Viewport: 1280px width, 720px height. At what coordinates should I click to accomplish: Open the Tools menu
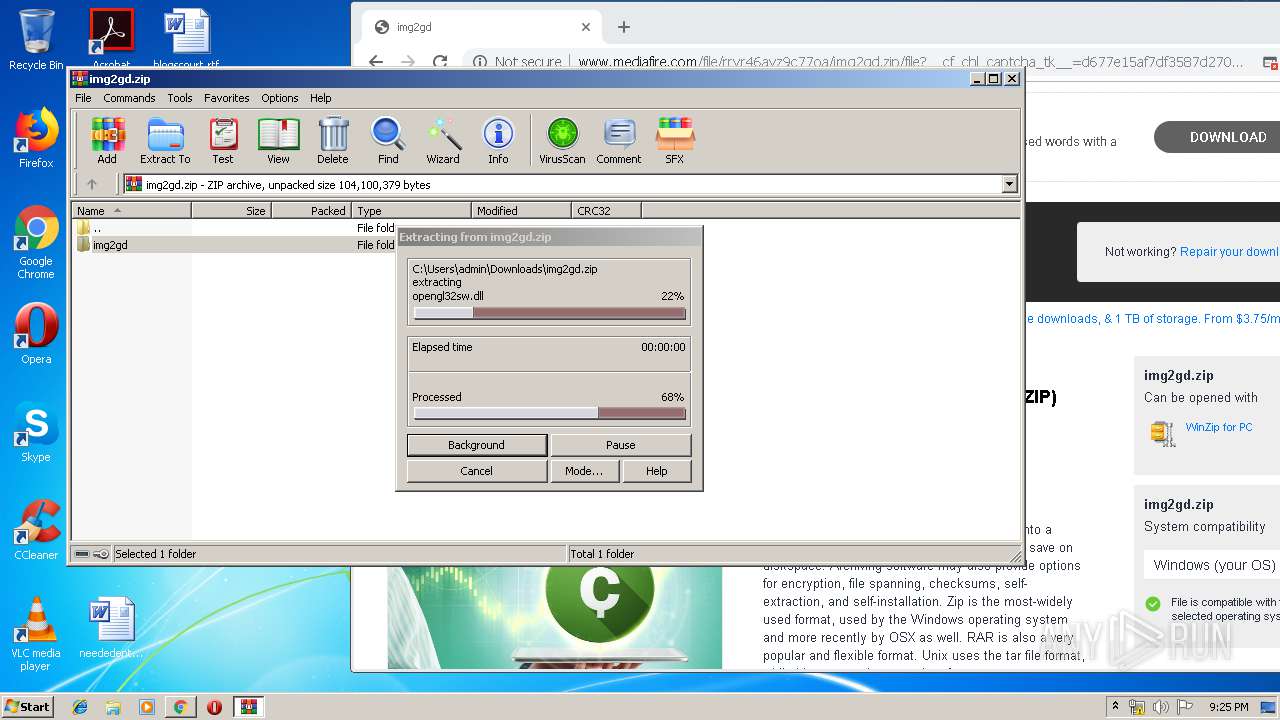(180, 98)
